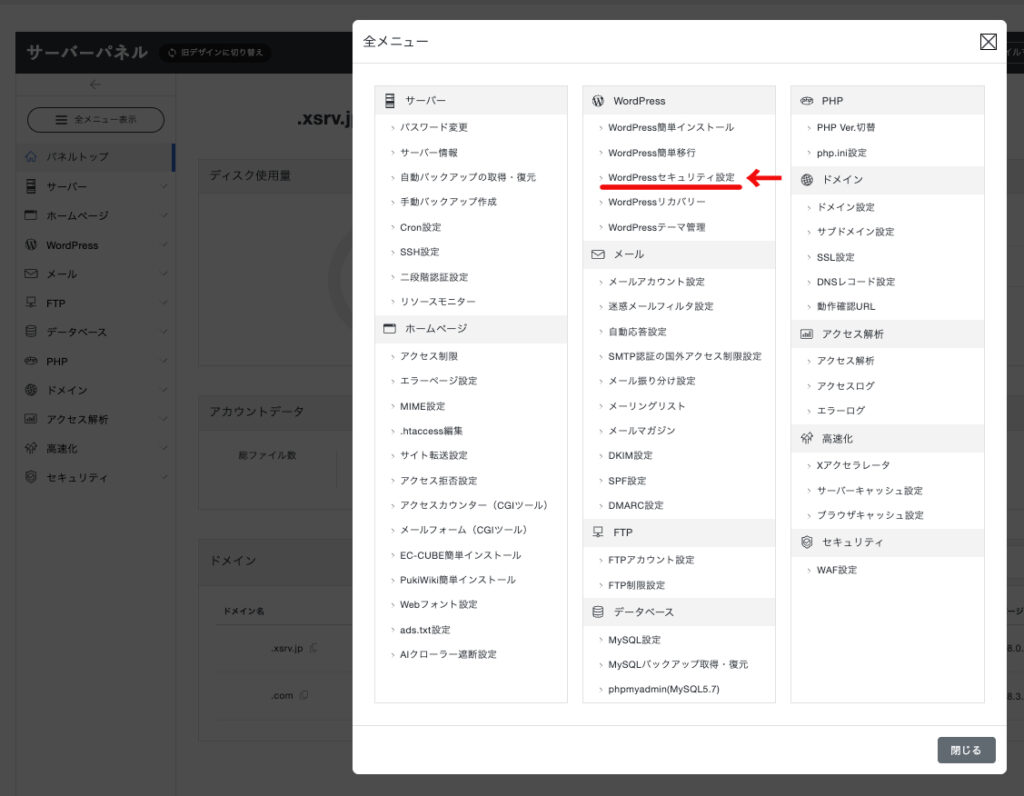Expand データベース chevron in sidebar
The image size is (1024, 796).
[x=164, y=332]
